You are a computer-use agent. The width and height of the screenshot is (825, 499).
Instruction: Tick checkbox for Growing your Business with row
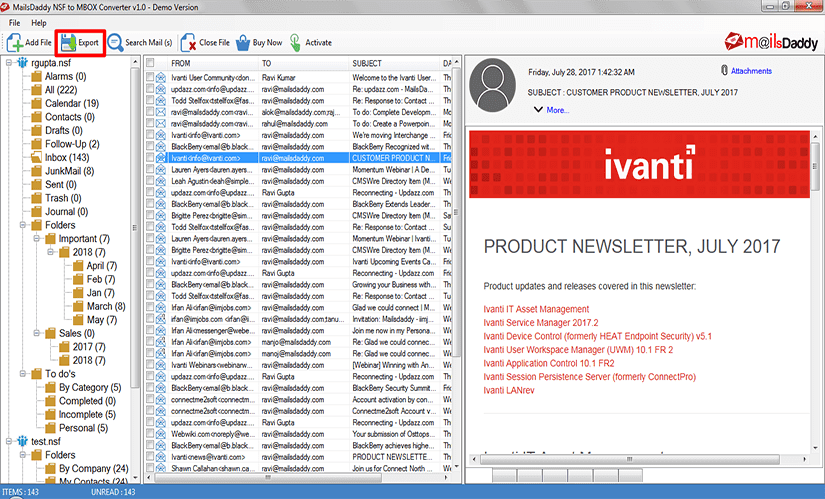(x=150, y=285)
